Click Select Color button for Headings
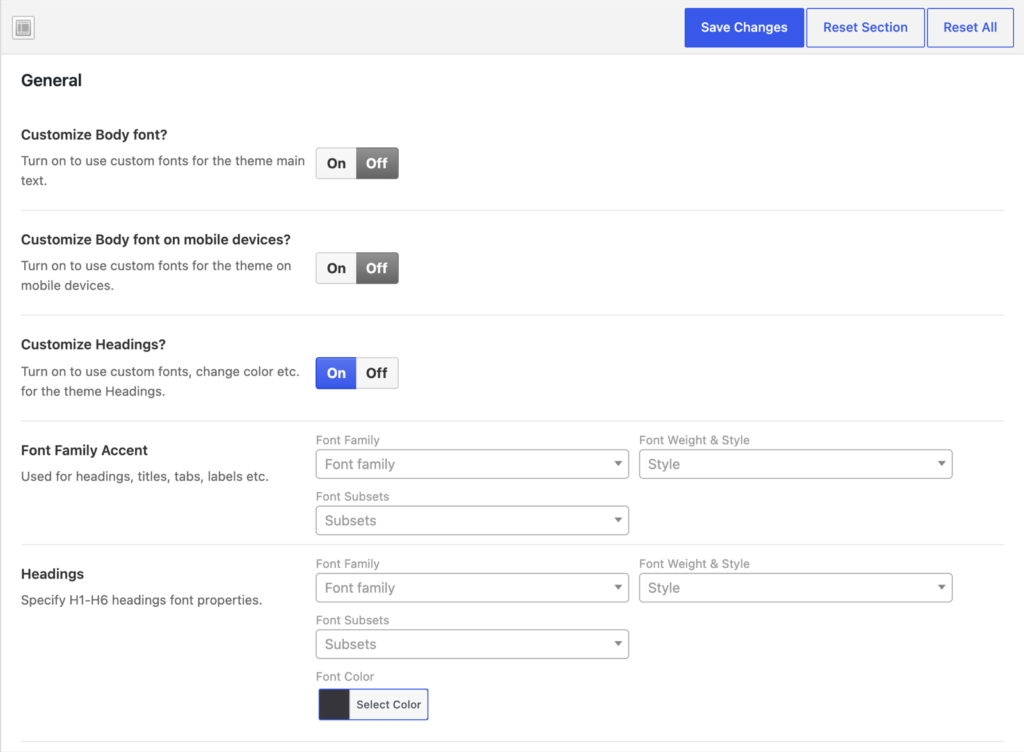This screenshot has height=752, width=1024. coord(389,704)
